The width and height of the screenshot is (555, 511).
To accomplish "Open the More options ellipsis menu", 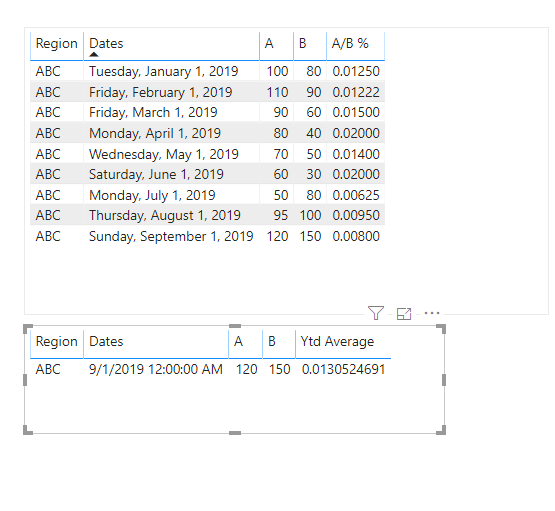I will click(432, 313).
